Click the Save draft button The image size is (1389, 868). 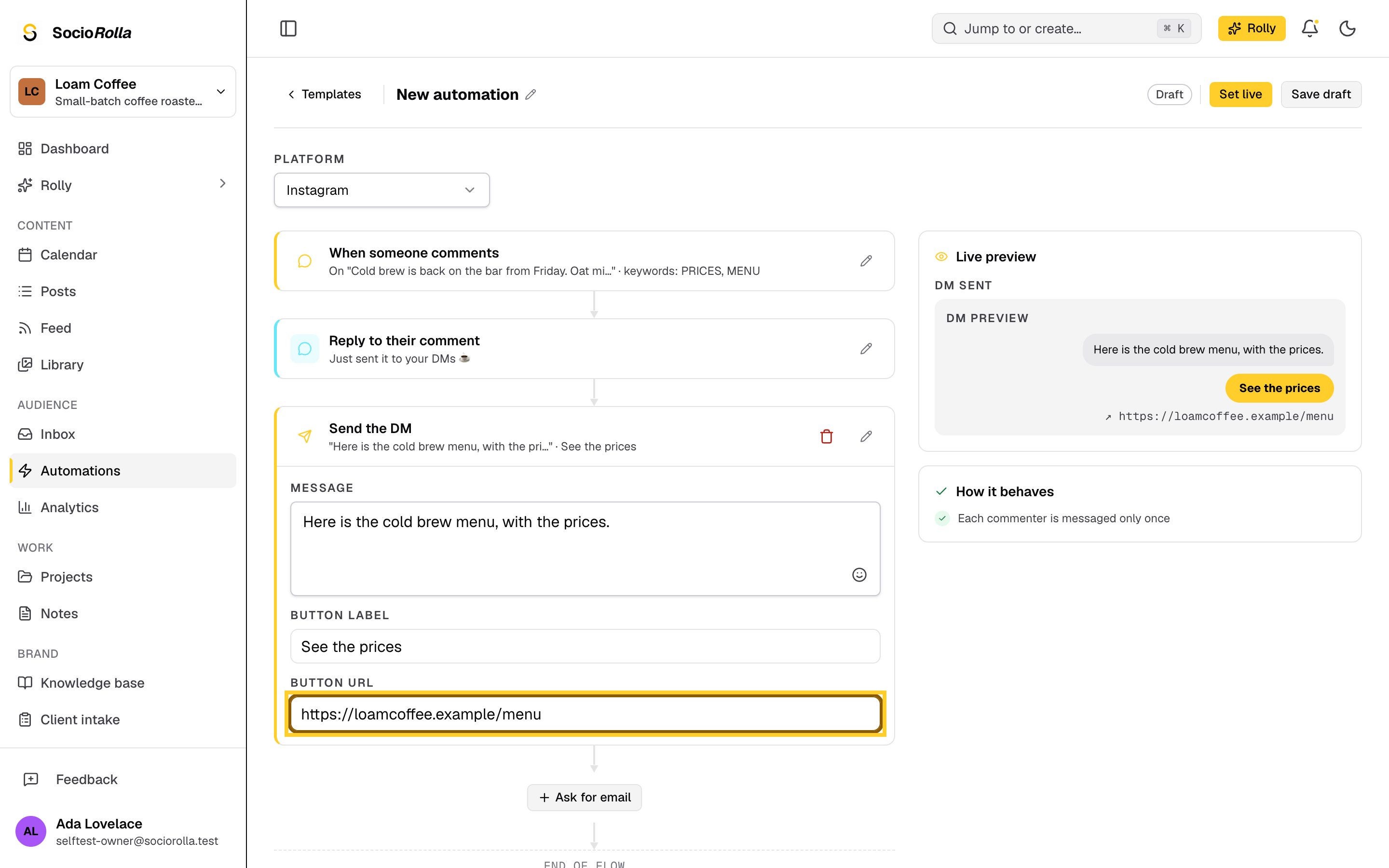[x=1321, y=94]
